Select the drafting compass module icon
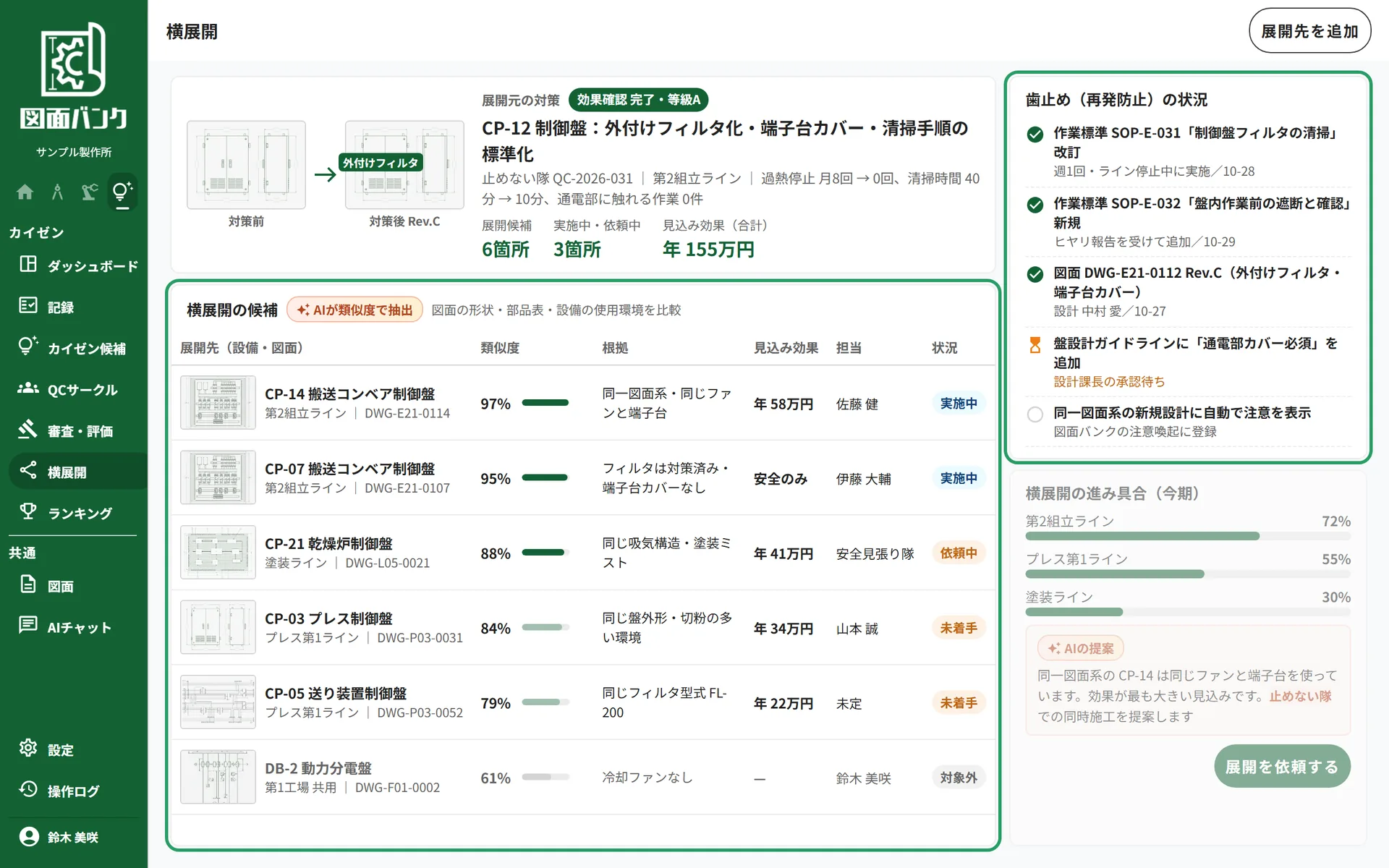The height and width of the screenshot is (868, 1389). pyautogui.click(x=57, y=192)
